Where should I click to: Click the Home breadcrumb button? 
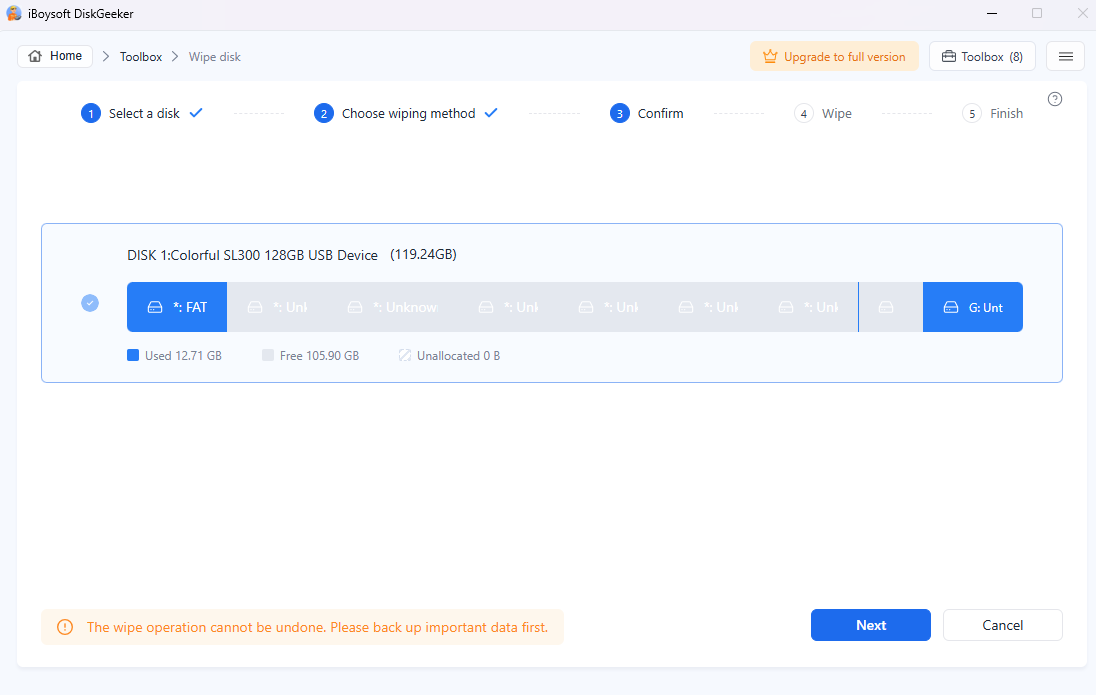[55, 56]
